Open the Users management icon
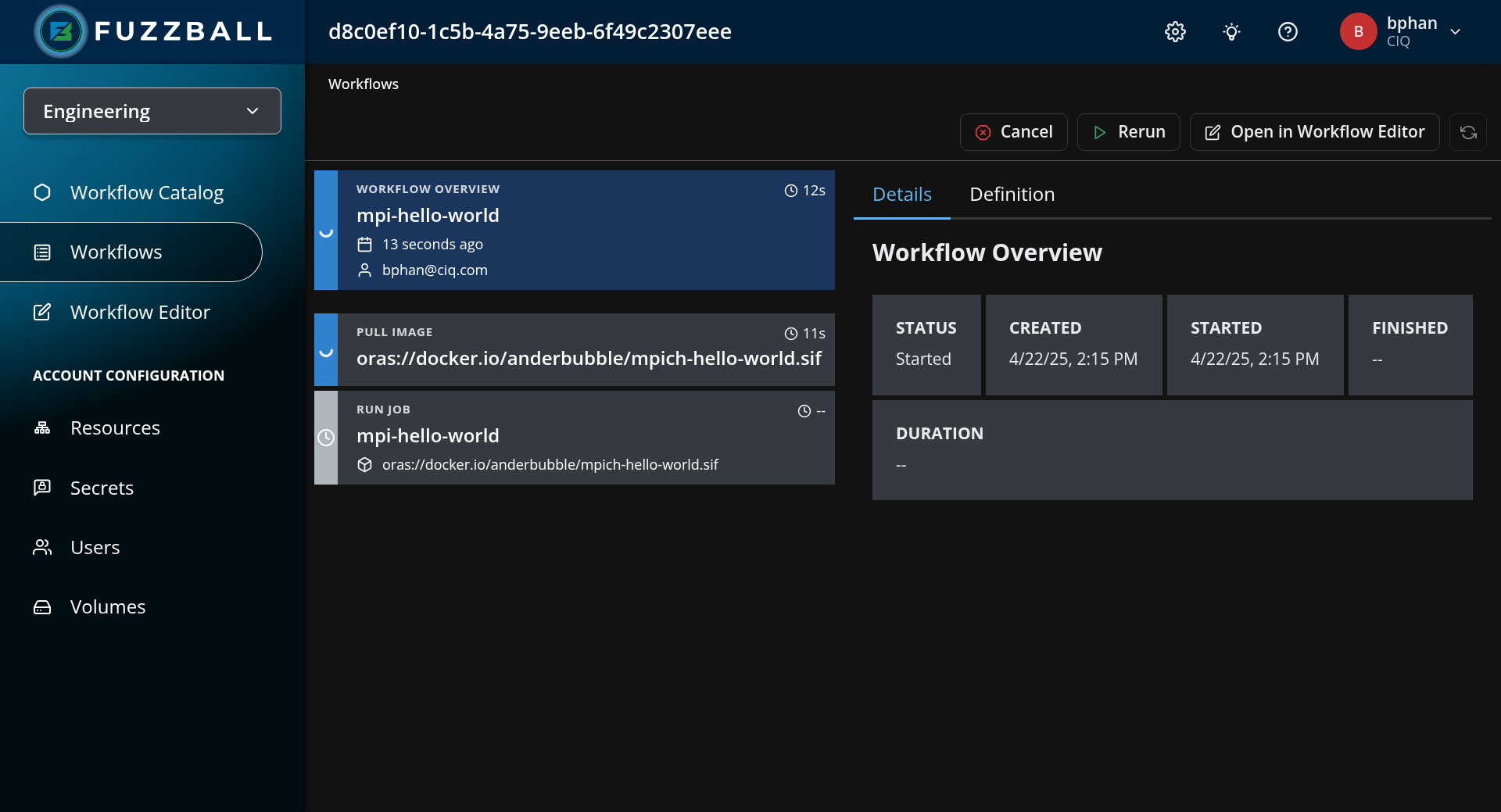This screenshot has width=1501, height=812. click(41, 547)
